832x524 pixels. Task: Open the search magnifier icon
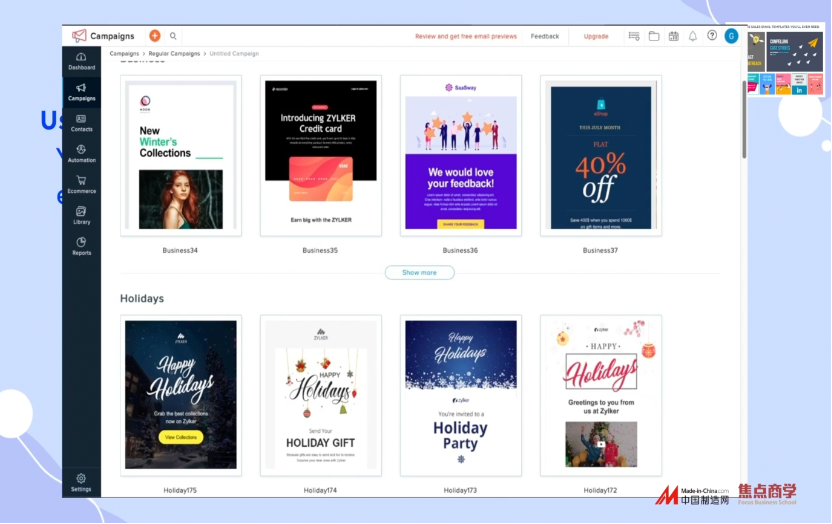173,36
